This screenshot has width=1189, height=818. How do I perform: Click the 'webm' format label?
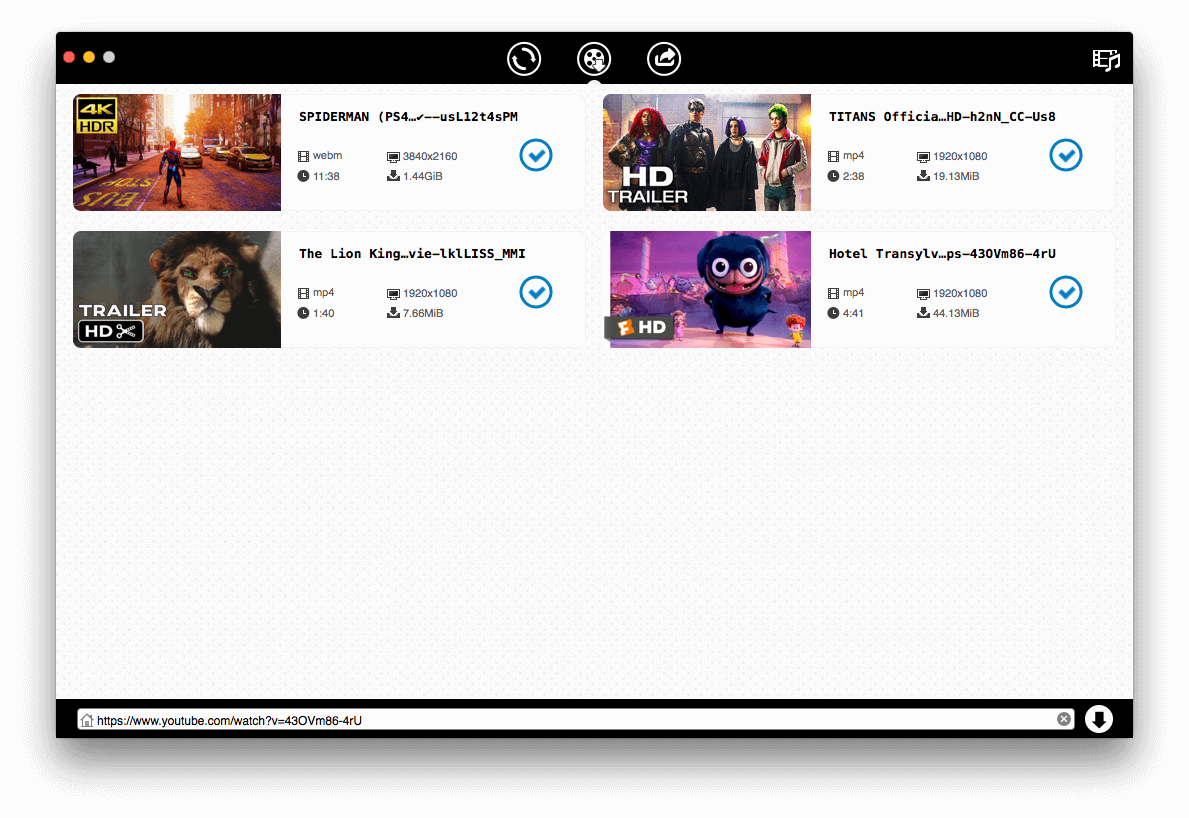click(328, 155)
